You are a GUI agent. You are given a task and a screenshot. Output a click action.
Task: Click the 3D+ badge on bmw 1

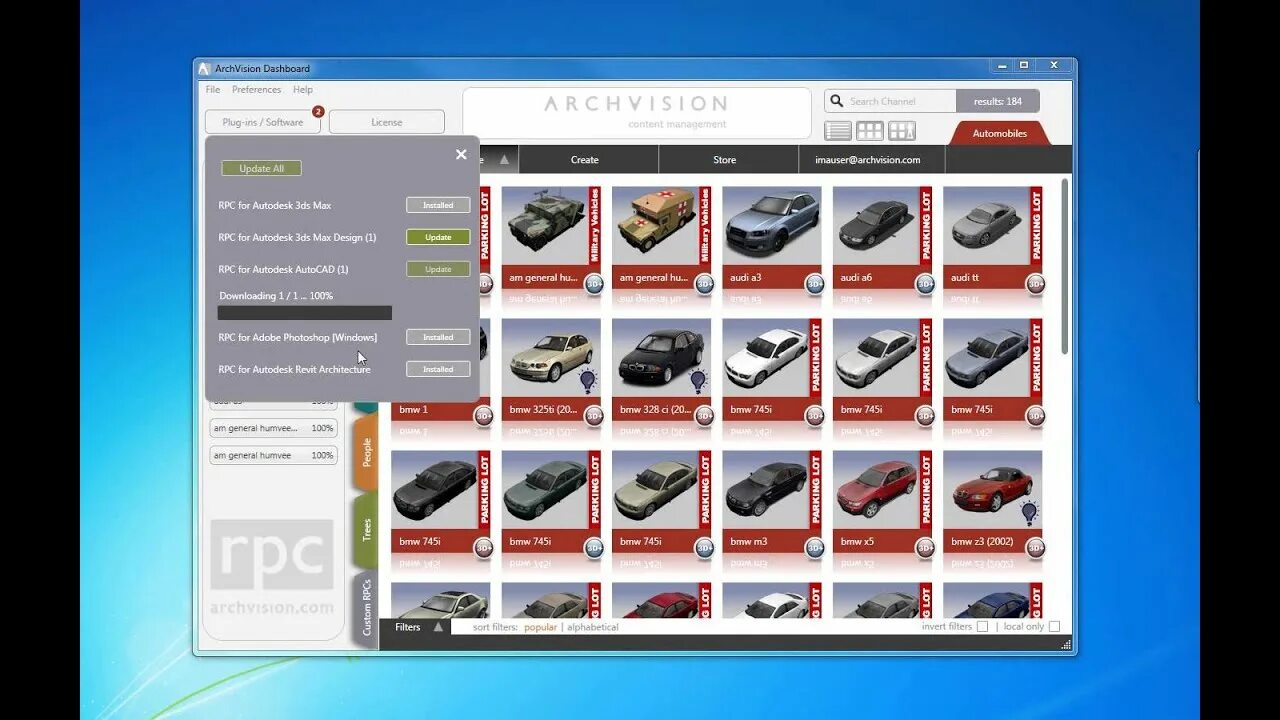[484, 416]
